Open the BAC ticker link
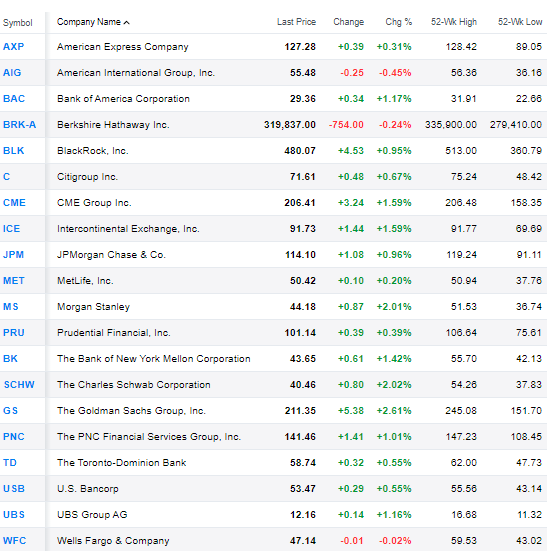Viewport: 547px width, 551px height. [x=14, y=98]
